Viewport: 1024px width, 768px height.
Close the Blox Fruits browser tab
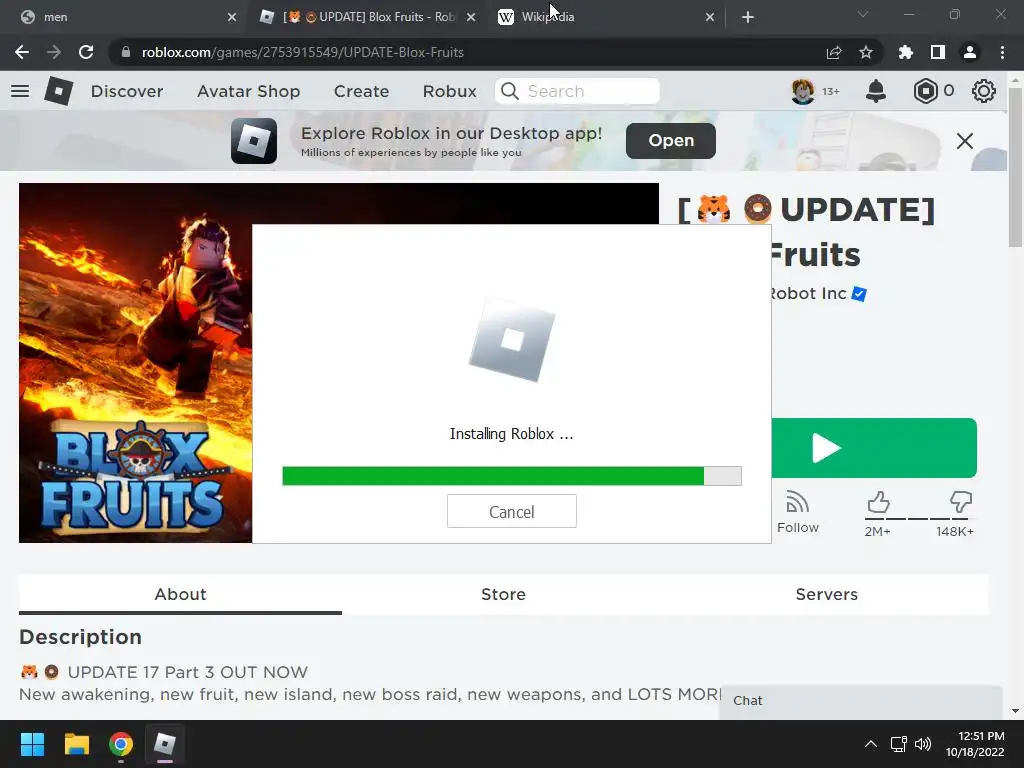471,18
